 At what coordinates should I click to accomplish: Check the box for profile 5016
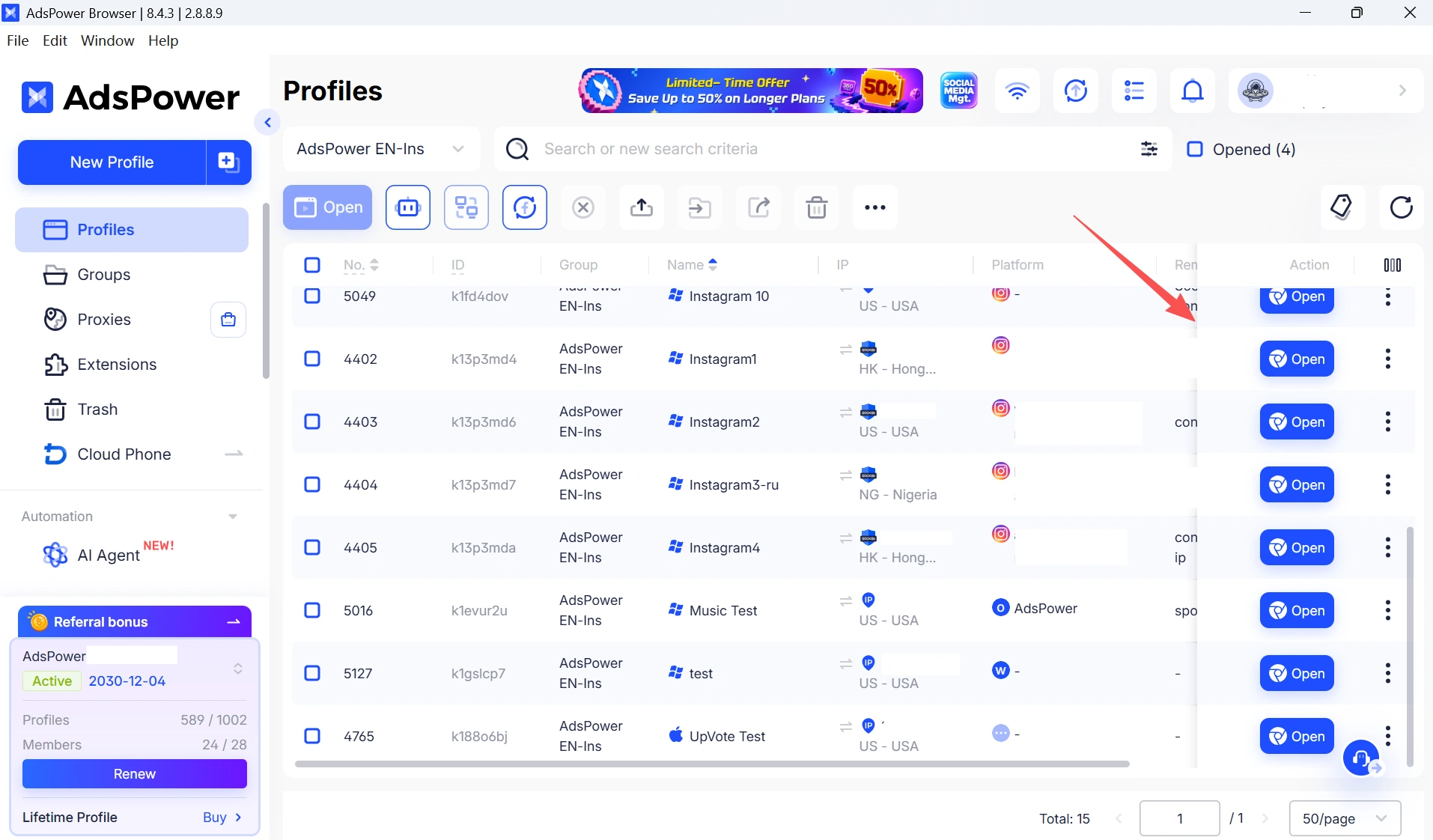pos(312,610)
